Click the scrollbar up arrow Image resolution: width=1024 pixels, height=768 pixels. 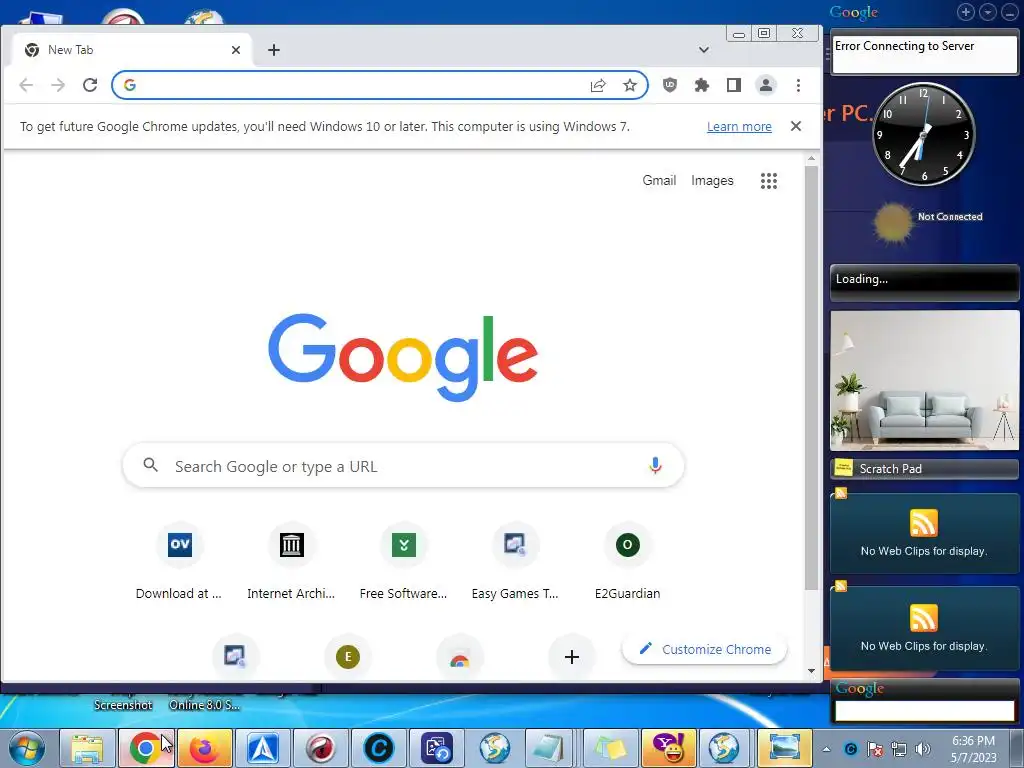[x=811, y=159]
